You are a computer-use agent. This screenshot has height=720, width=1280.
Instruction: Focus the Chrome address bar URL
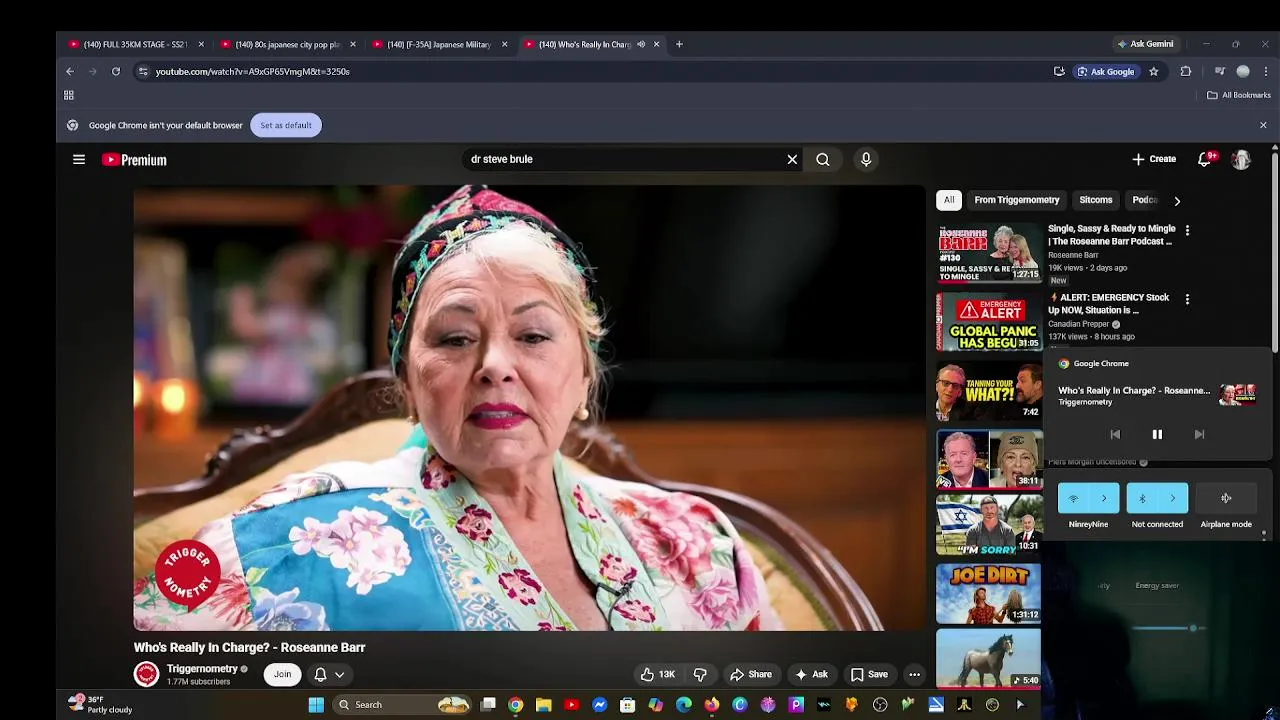click(x=252, y=72)
